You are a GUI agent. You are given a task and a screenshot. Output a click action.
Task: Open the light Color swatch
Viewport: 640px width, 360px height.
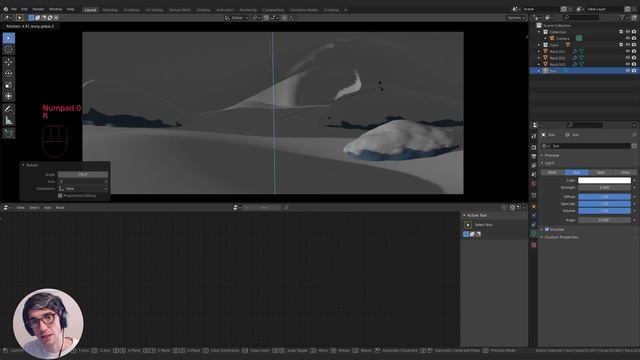(604, 180)
